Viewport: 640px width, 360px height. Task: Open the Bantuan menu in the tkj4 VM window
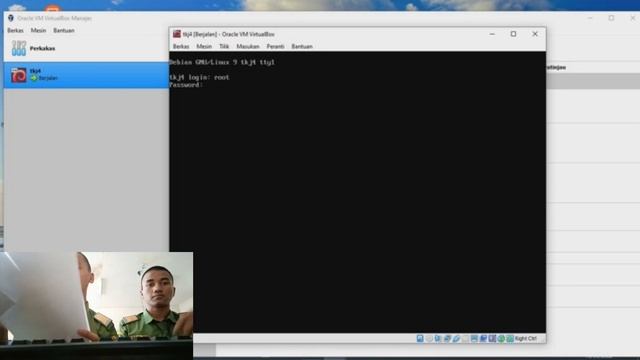pos(302,47)
